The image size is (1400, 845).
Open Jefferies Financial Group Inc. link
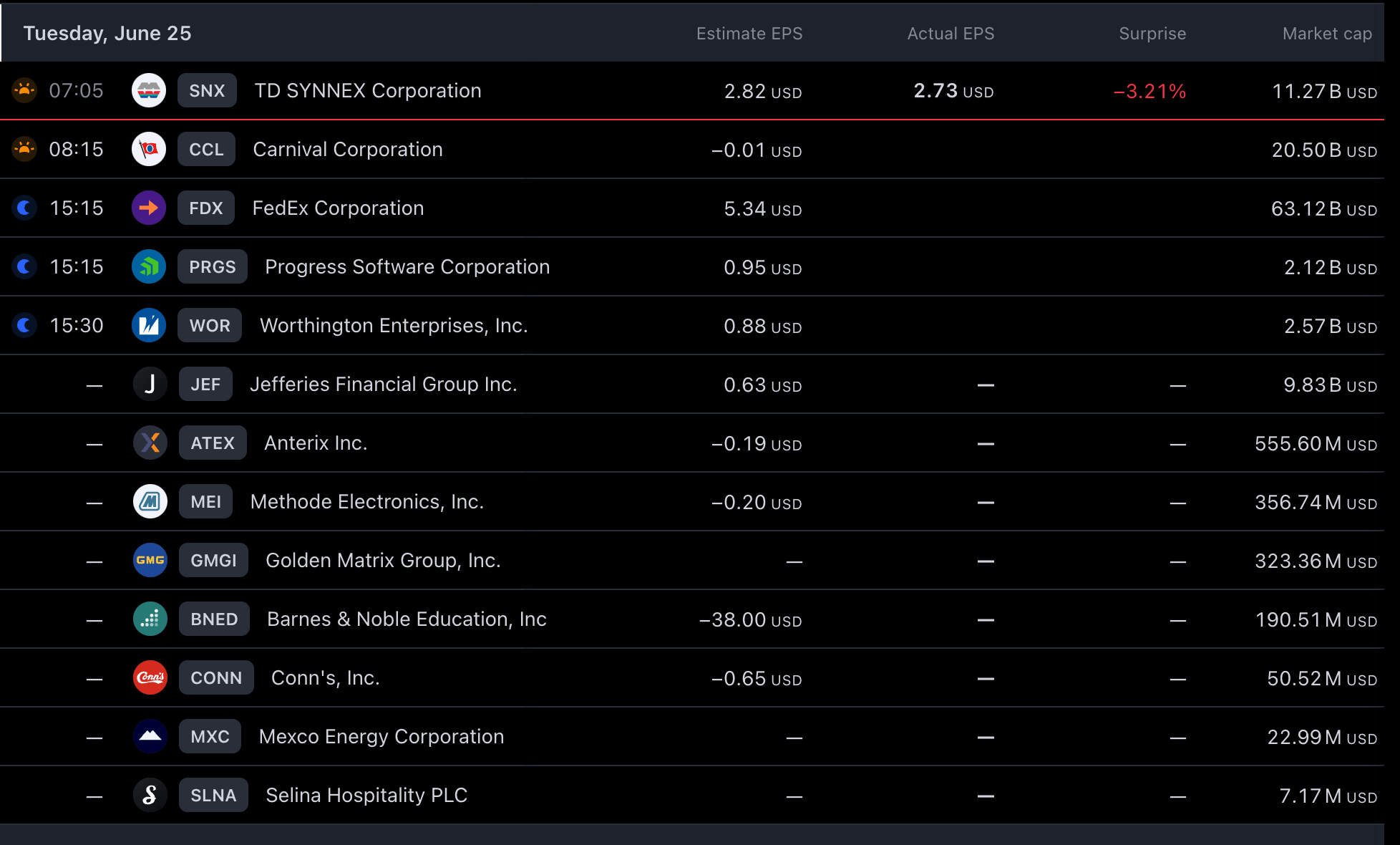point(383,385)
